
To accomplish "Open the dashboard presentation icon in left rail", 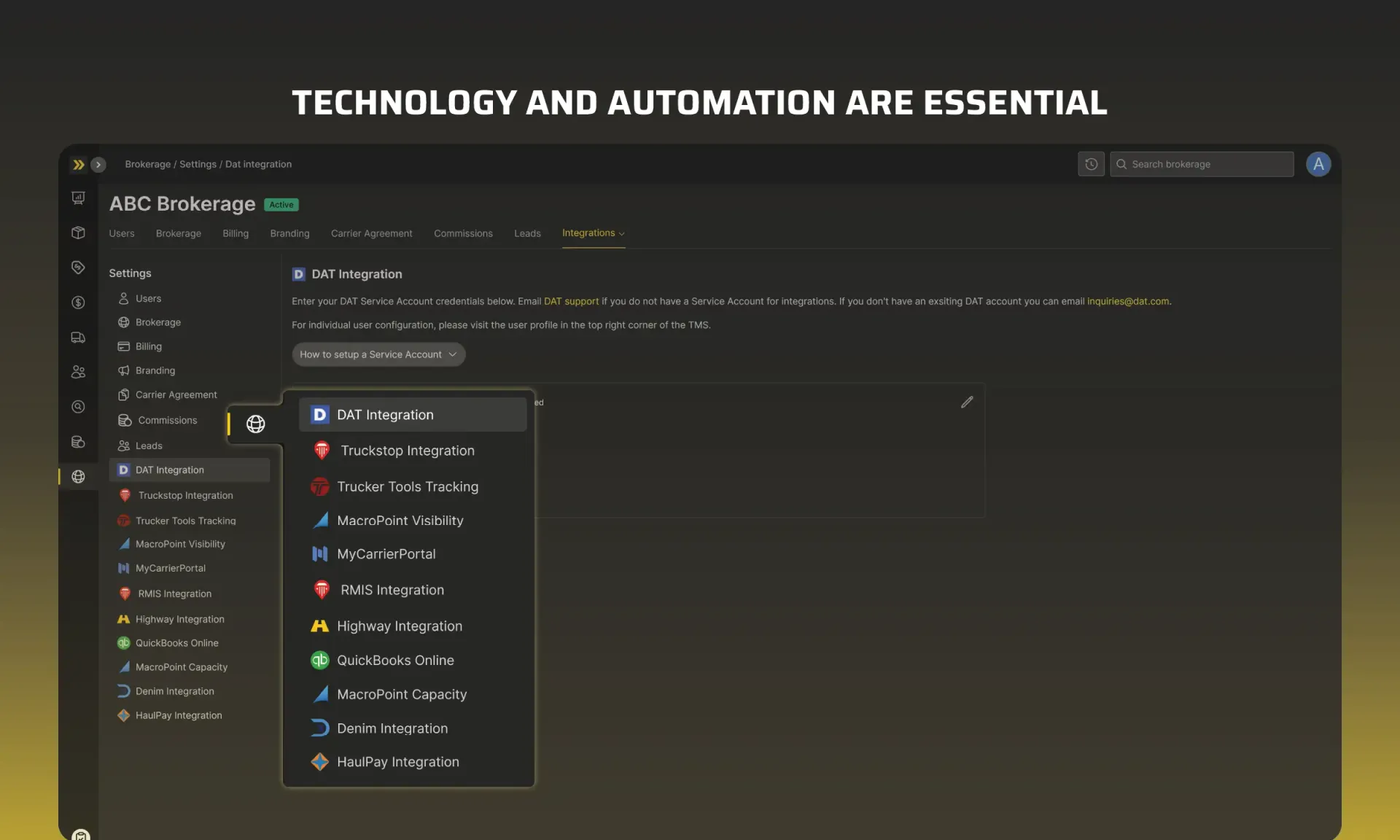I will [x=78, y=198].
